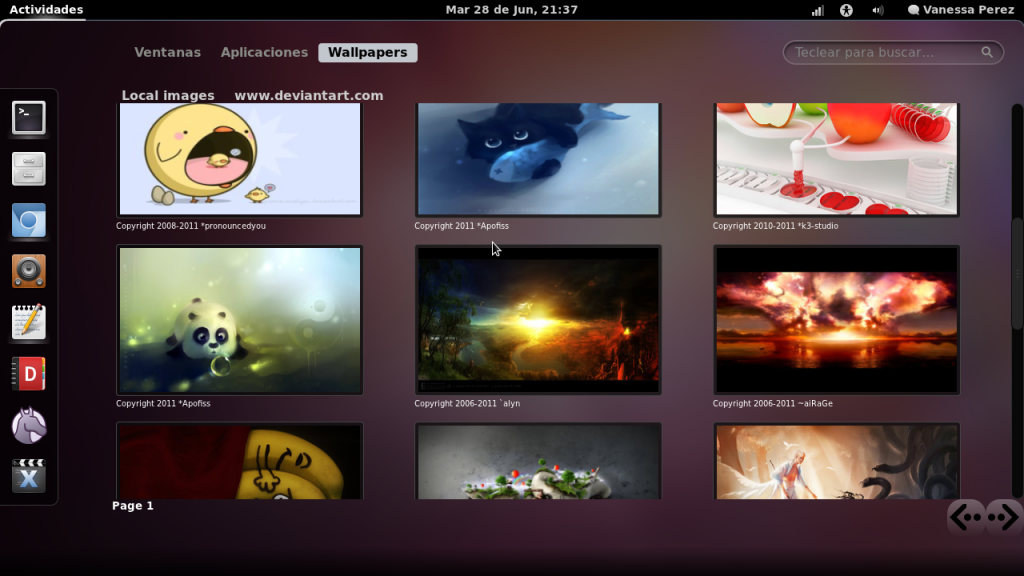
Task: Click the Page 1 label
Action: (x=133, y=505)
